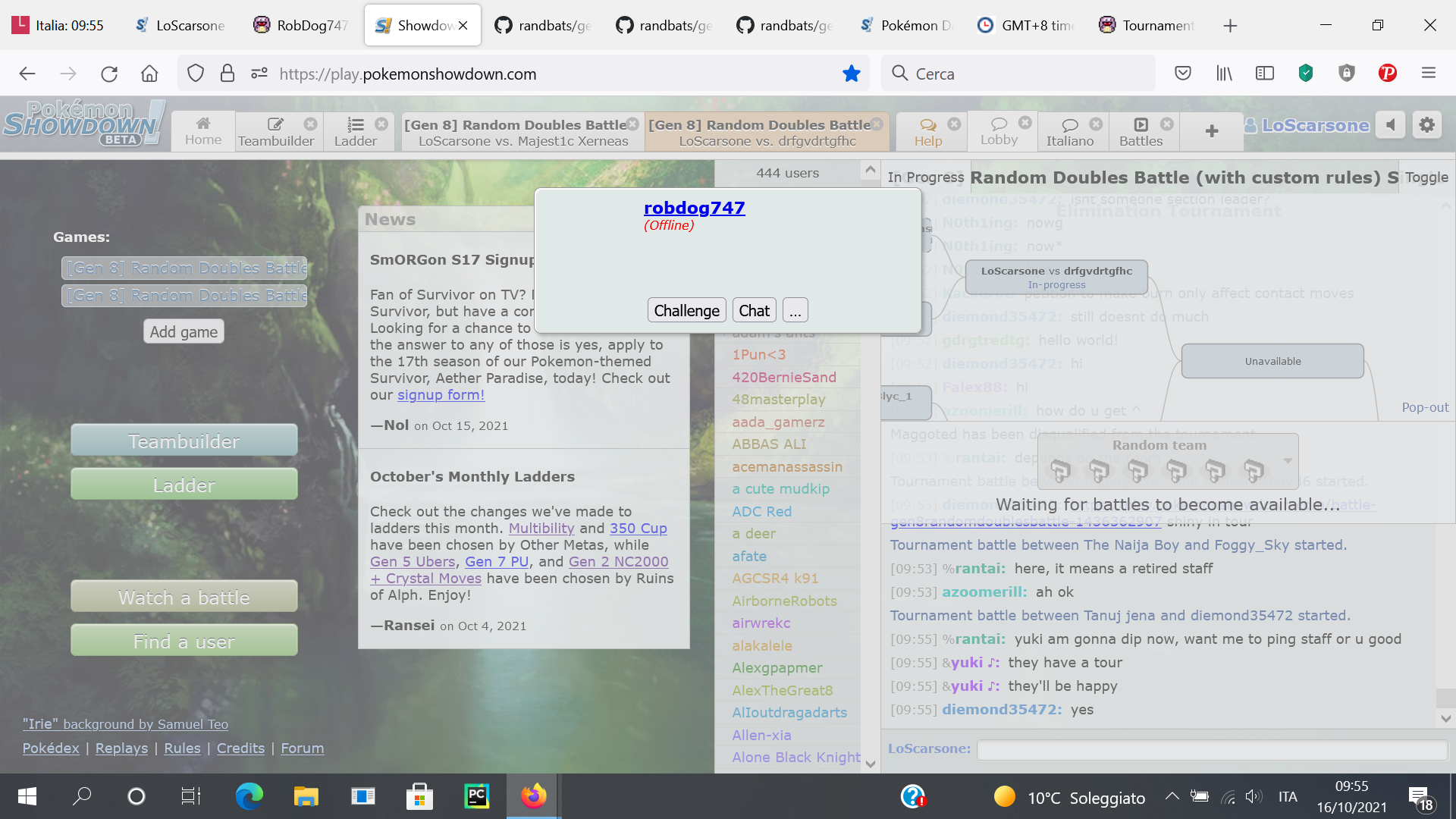The width and height of the screenshot is (1456, 819).
Task: Open the Forum footer link
Action: [302, 748]
